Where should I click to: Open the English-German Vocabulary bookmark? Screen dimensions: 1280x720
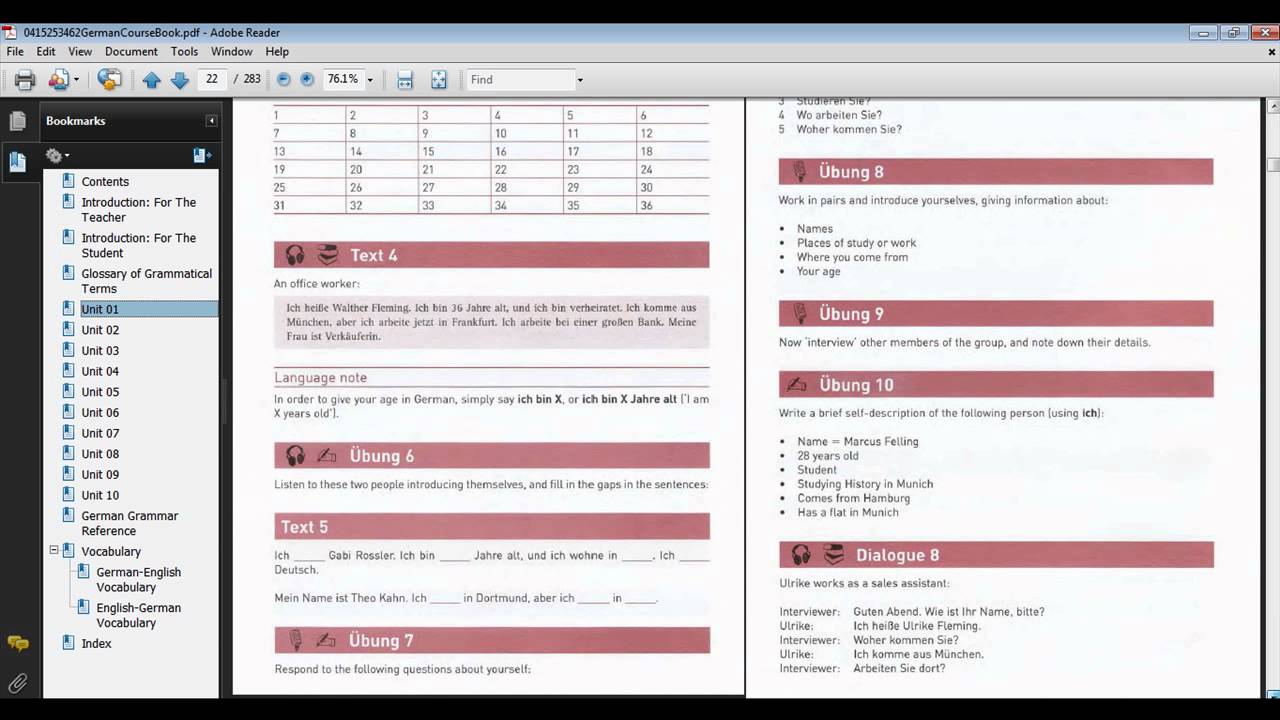coord(139,615)
